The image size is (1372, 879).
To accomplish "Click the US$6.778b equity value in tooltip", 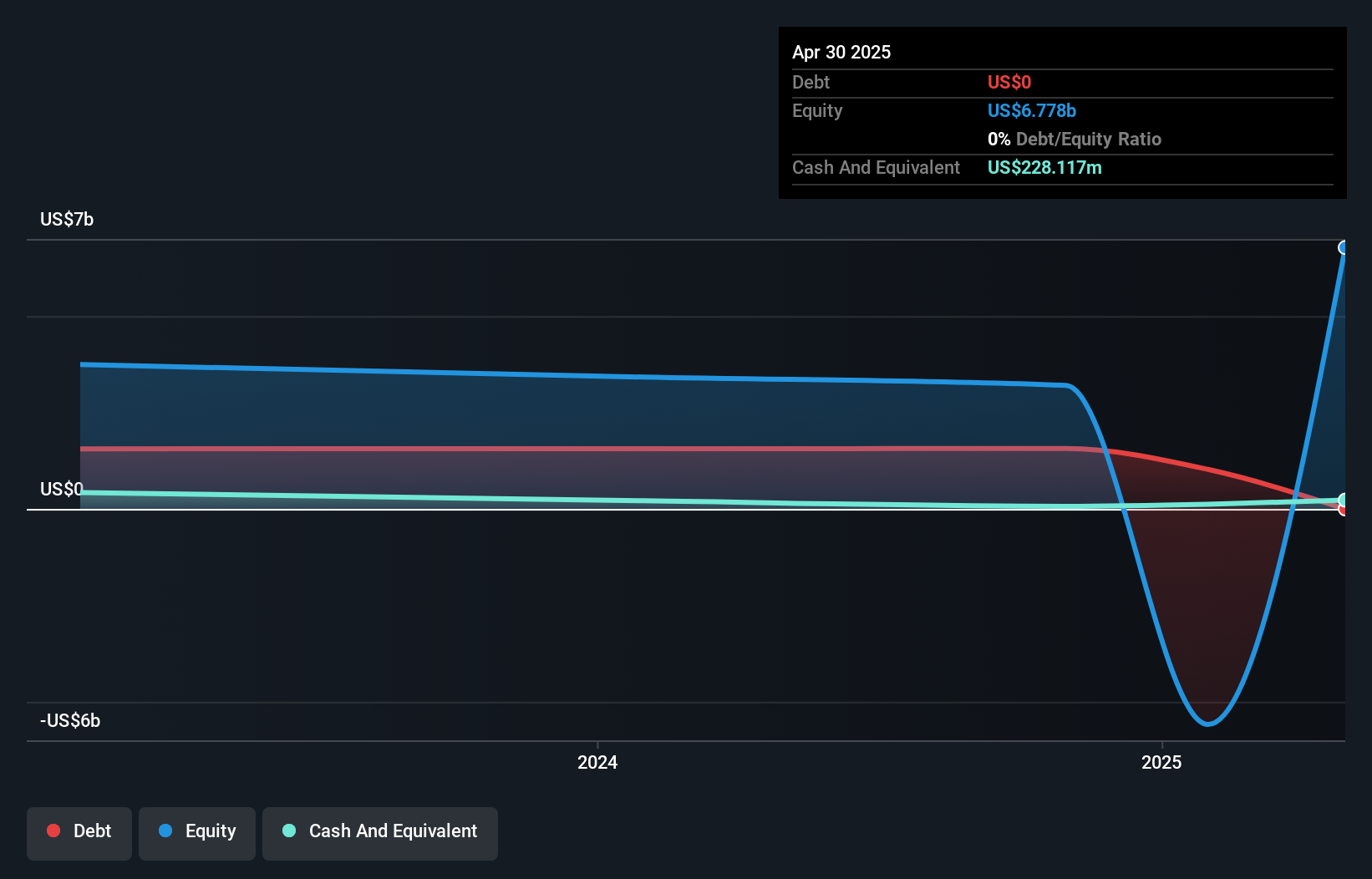I will tap(1032, 110).
